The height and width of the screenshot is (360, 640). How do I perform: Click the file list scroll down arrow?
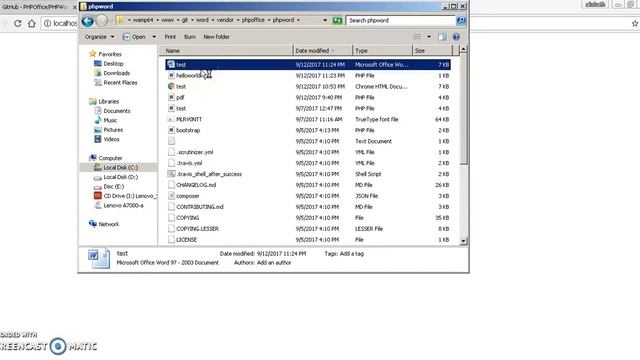tap(463, 241)
